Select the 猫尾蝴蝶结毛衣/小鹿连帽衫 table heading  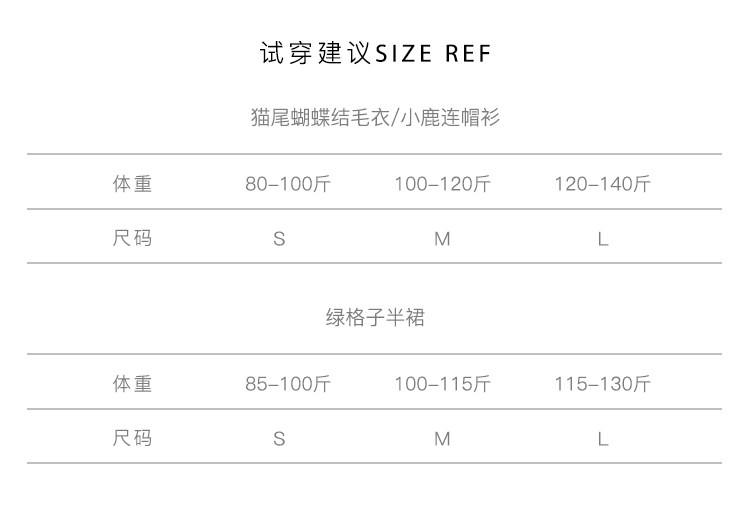point(375,118)
